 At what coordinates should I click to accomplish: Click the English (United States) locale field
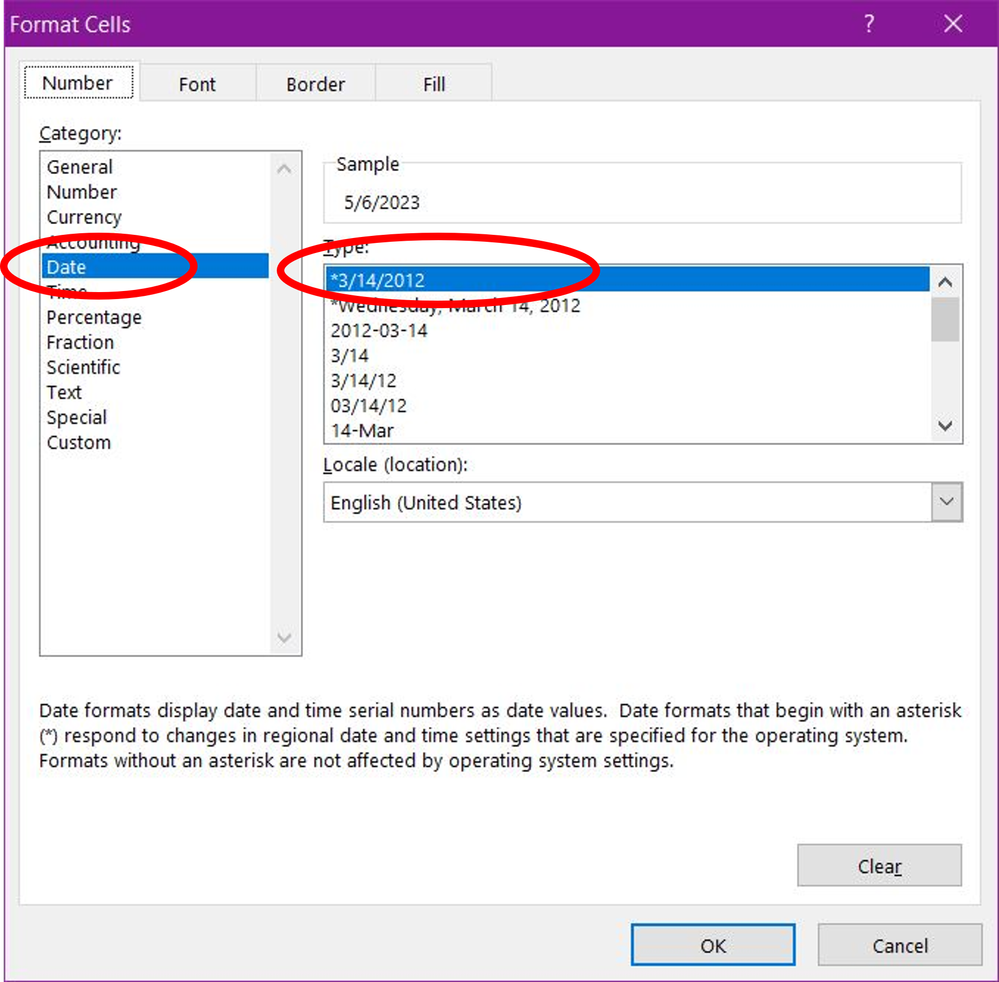pos(628,502)
